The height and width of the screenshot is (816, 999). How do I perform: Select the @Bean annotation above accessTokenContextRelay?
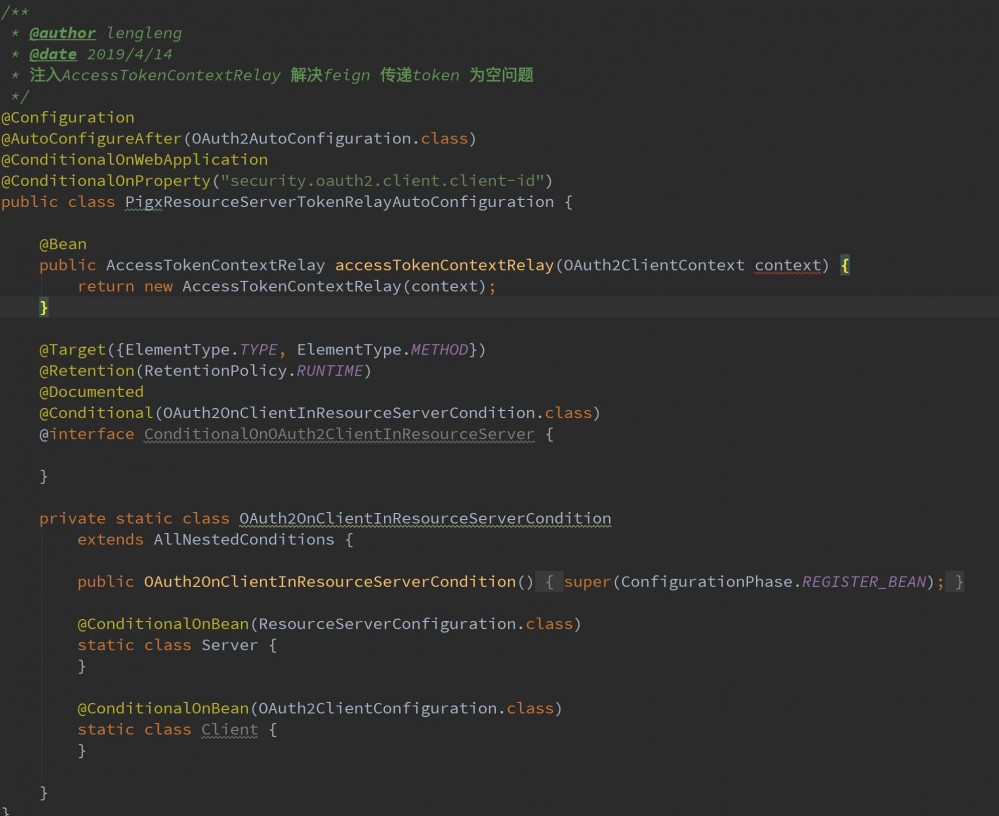pos(62,243)
